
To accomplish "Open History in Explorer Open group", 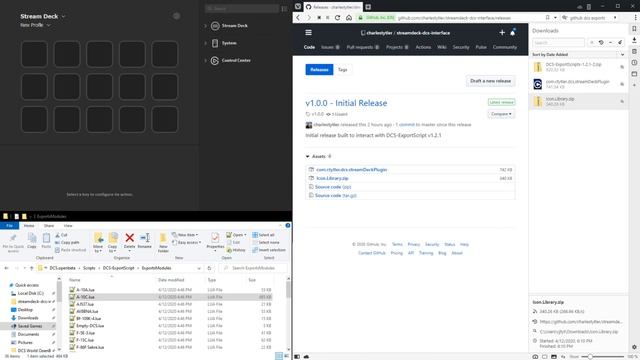I will click(x=236, y=250).
